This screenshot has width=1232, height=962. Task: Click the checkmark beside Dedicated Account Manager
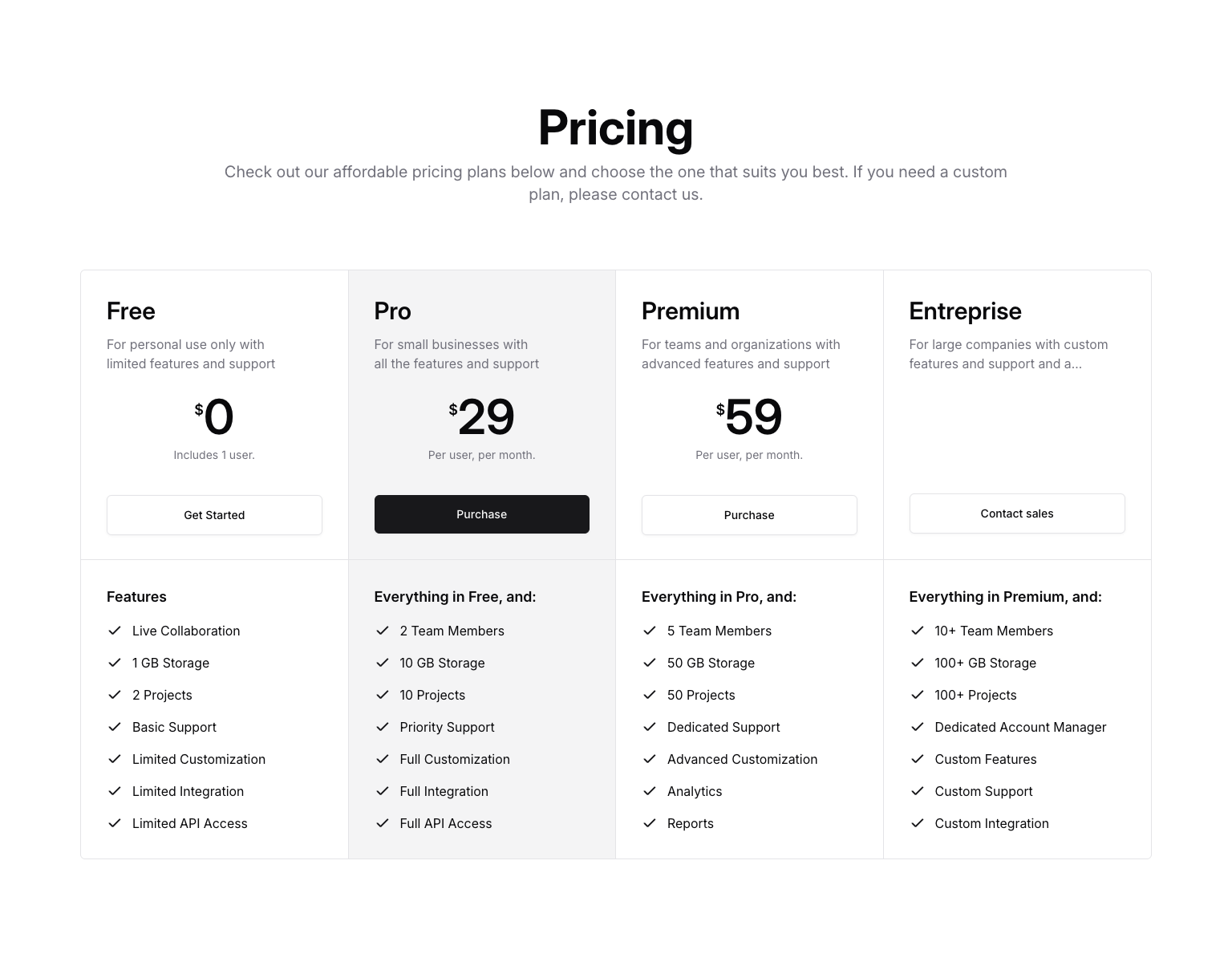(x=918, y=727)
